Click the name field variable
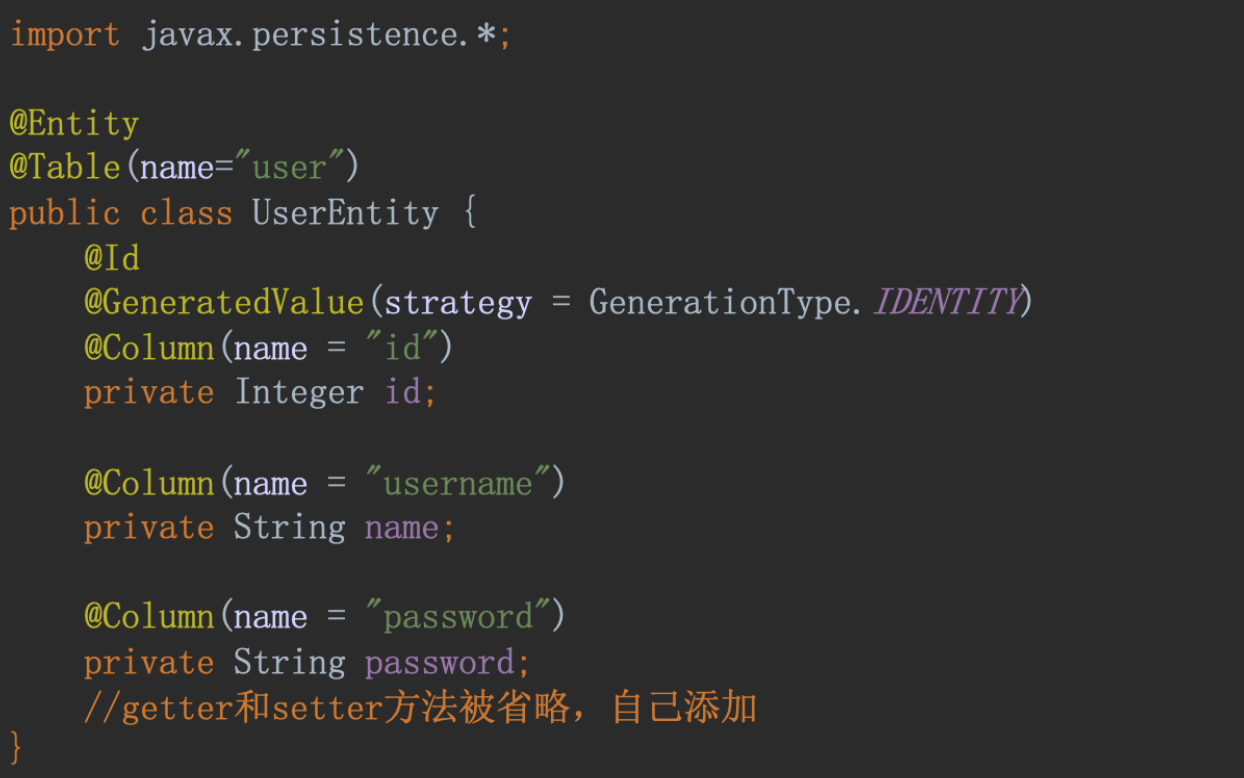Viewport: 1244px width, 778px height. (401, 528)
